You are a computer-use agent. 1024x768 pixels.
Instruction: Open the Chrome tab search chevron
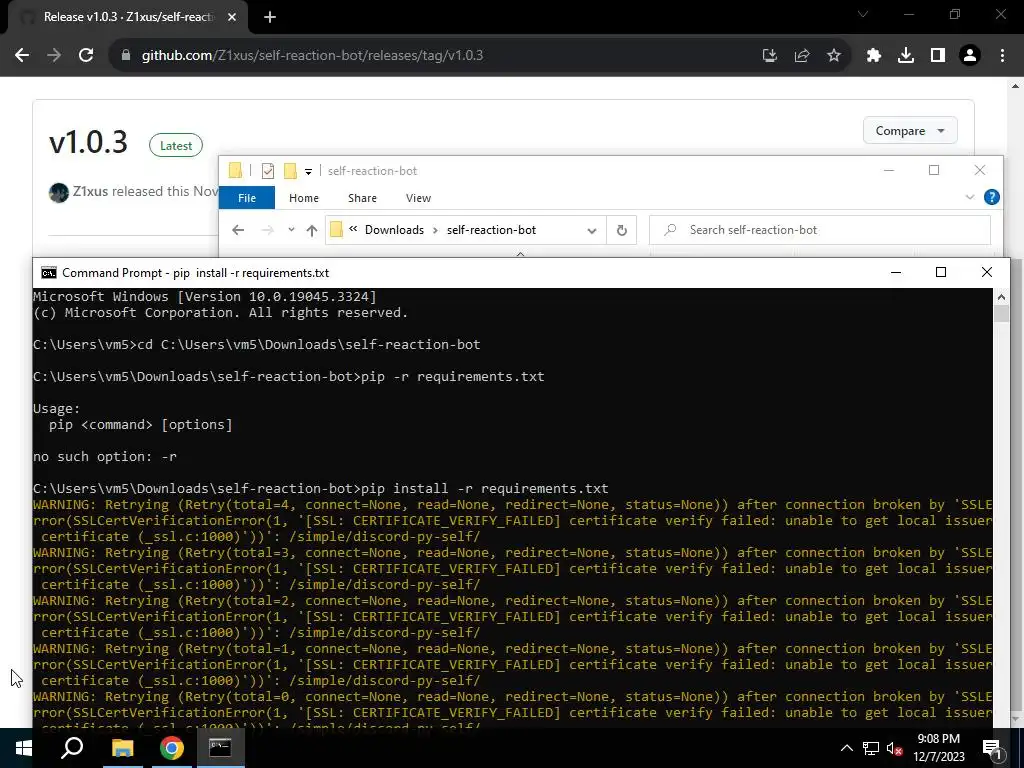(x=863, y=14)
